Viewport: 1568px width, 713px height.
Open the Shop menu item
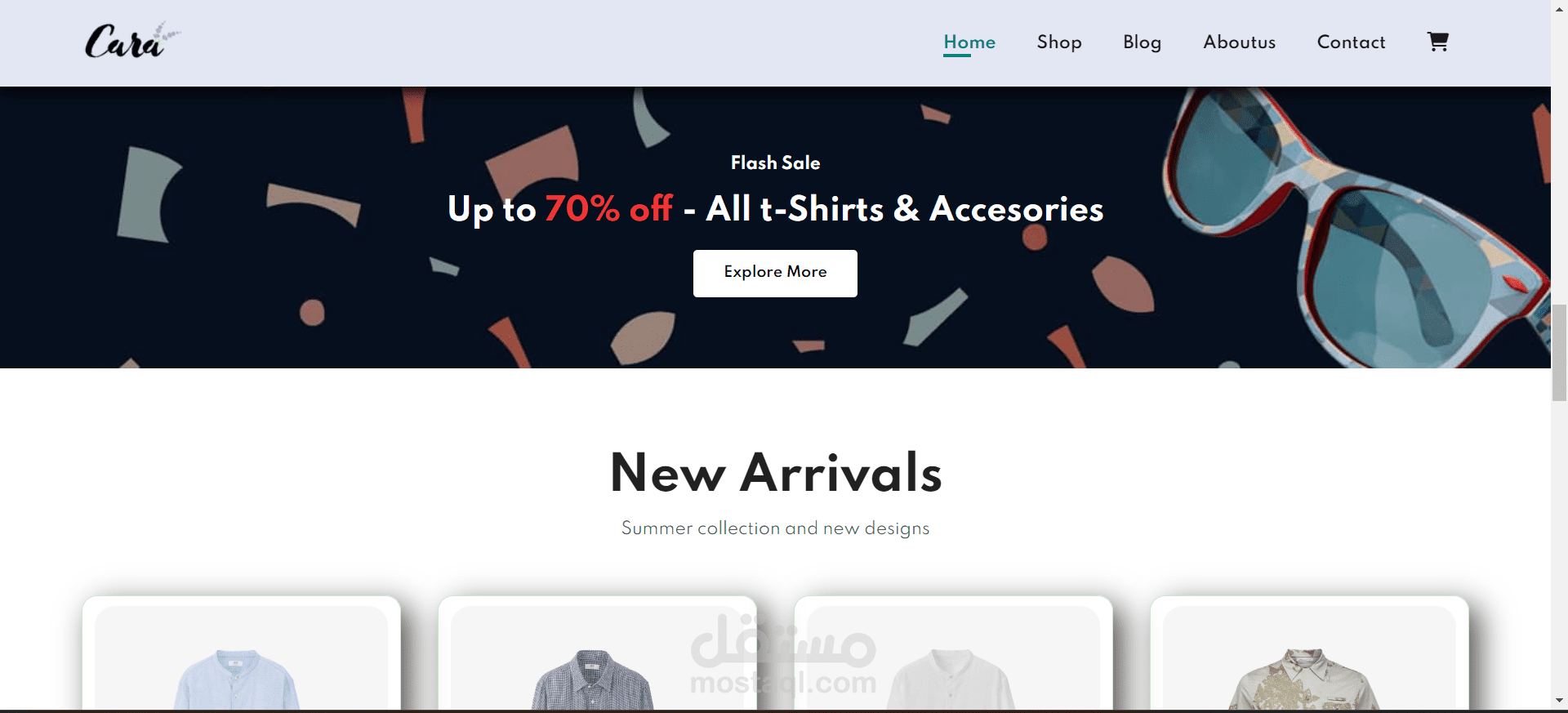[x=1059, y=42]
